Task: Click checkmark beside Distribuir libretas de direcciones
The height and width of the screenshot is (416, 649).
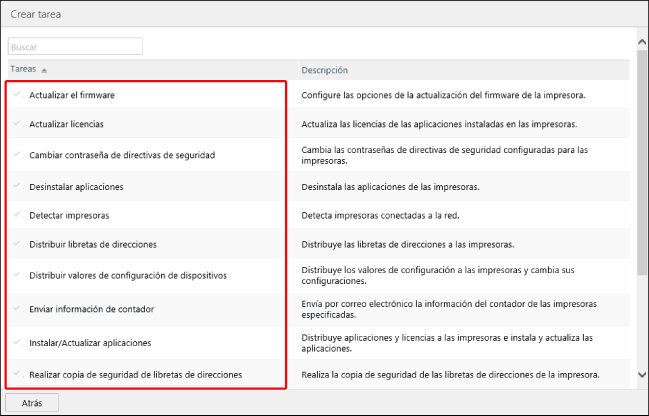Action: tap(17, 244)
